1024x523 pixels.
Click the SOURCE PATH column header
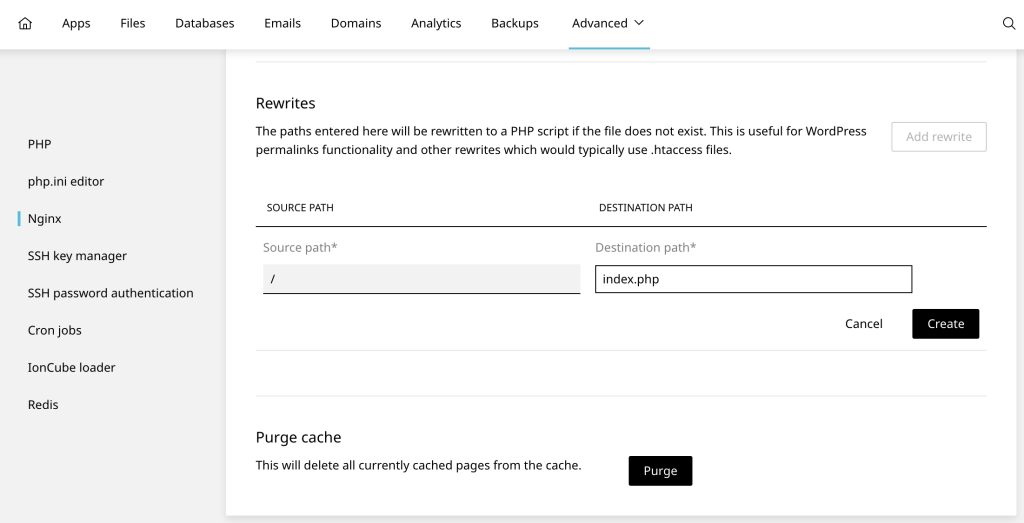(x=300, y=208)
